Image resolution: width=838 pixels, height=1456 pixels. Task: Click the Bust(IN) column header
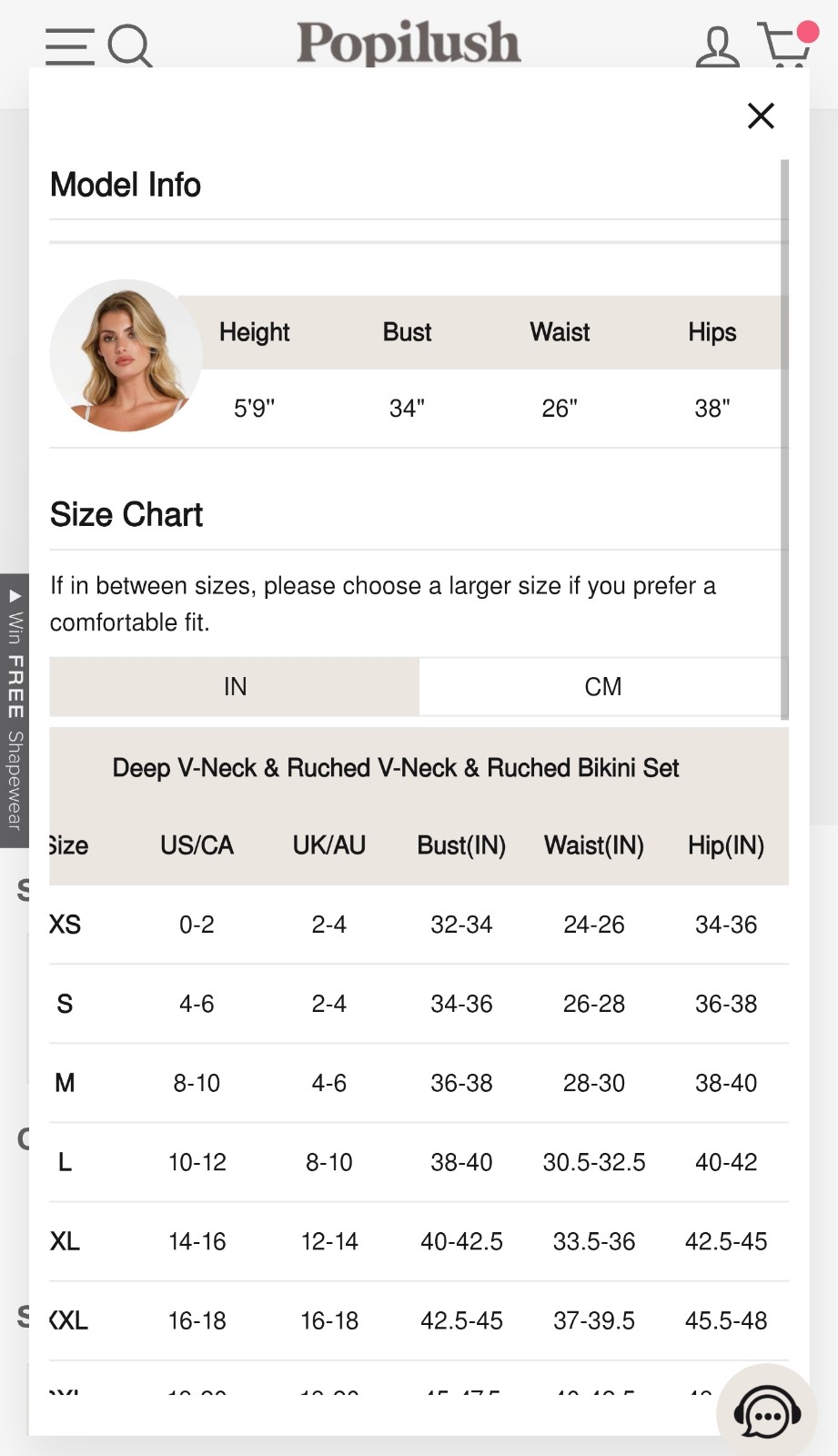click(461, 845)
